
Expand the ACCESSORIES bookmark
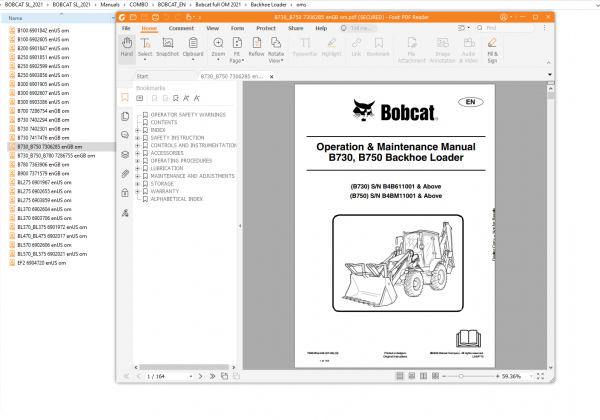[x=137, y=153]
